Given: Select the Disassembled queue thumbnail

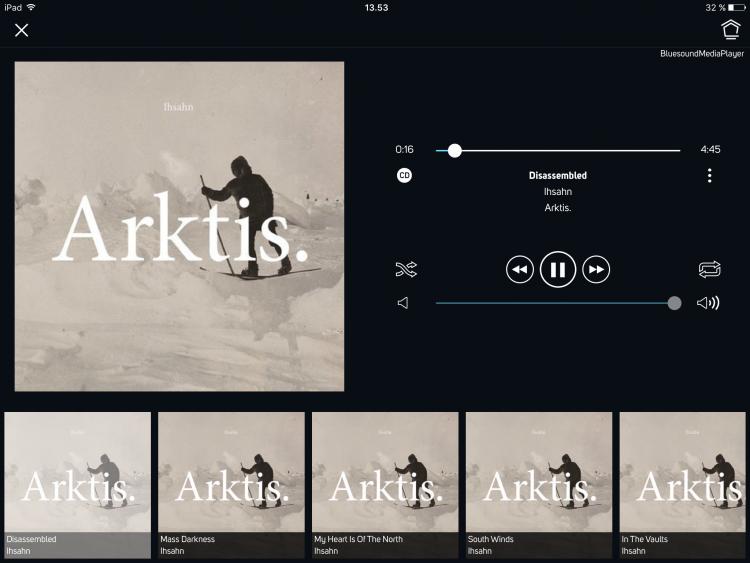Looking at the screenshot, I should [77, 485].
